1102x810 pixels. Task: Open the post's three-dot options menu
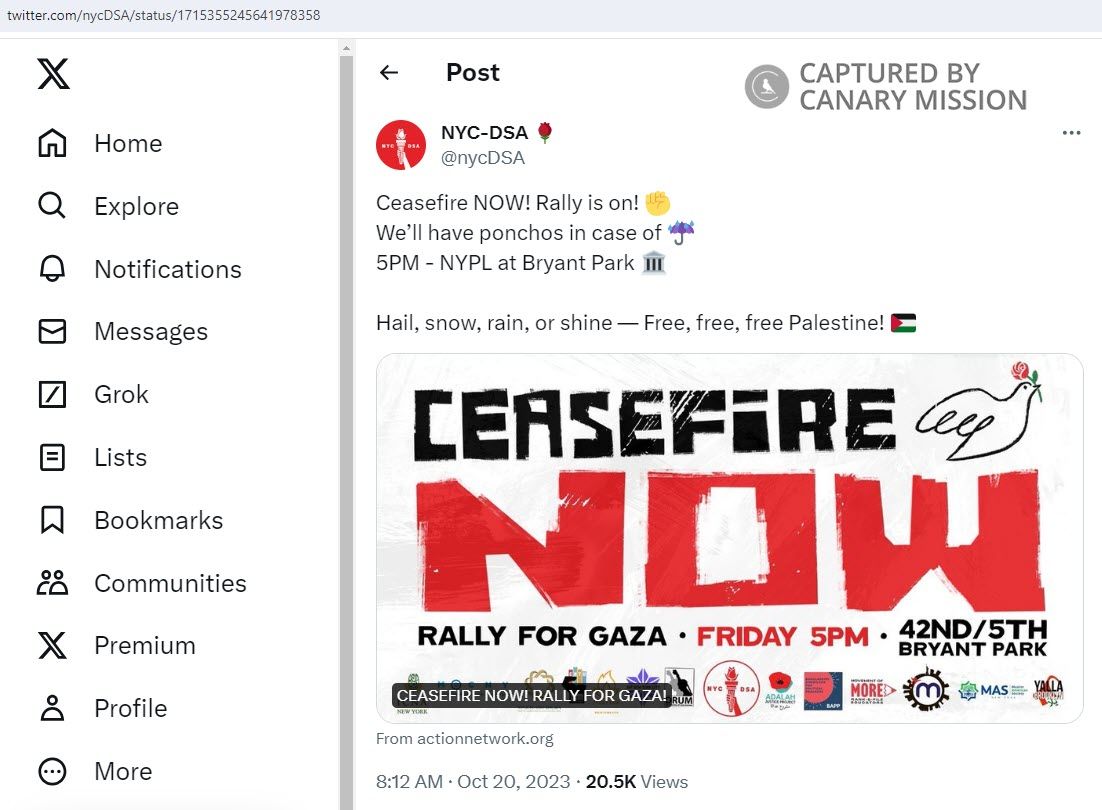click(x=1071, y=133)
